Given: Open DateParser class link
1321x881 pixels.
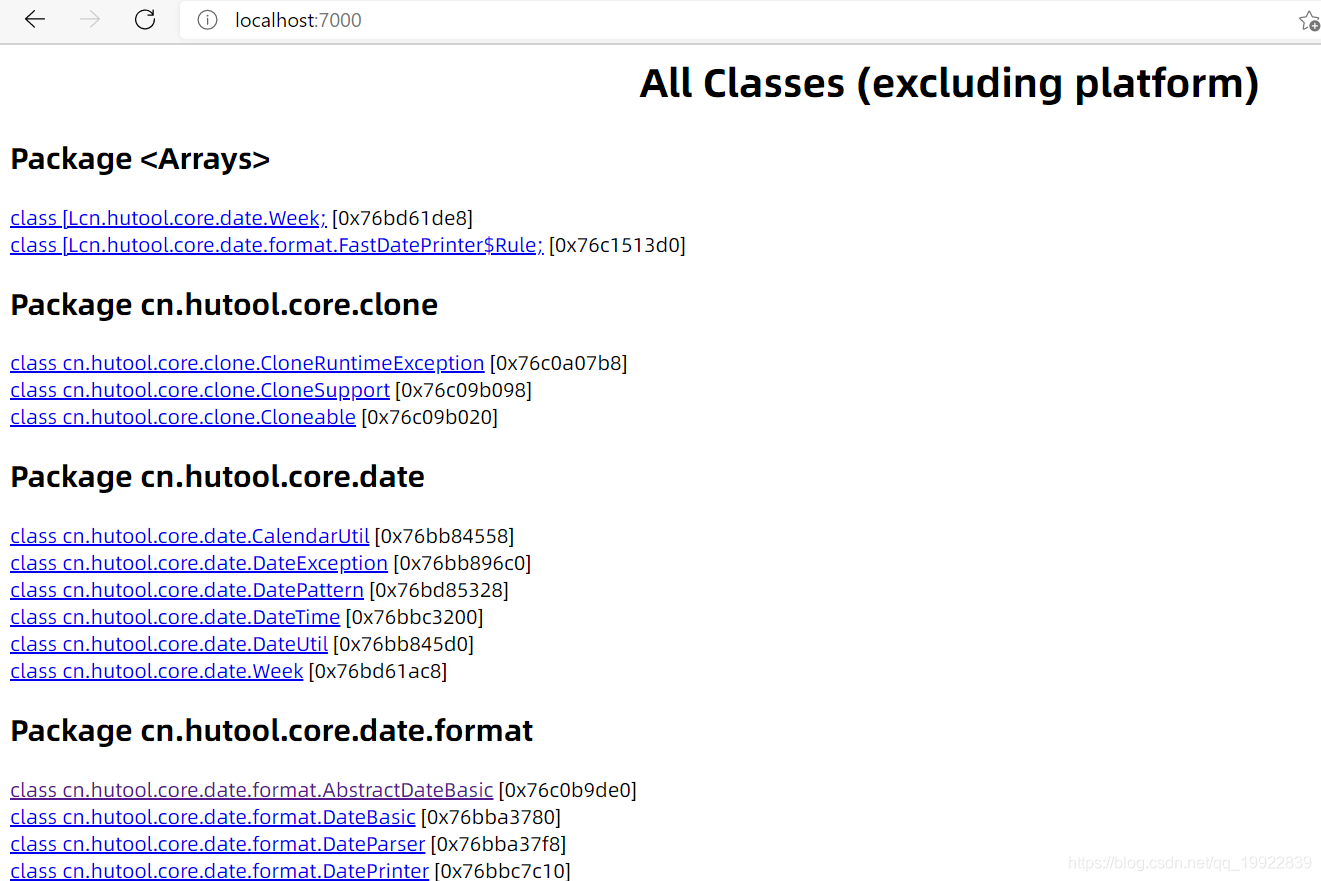Looking at the screenshot, I should [218, 844].
